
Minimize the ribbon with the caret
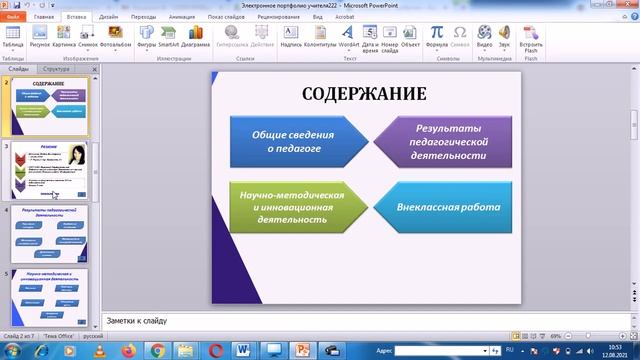click(624, 17)
